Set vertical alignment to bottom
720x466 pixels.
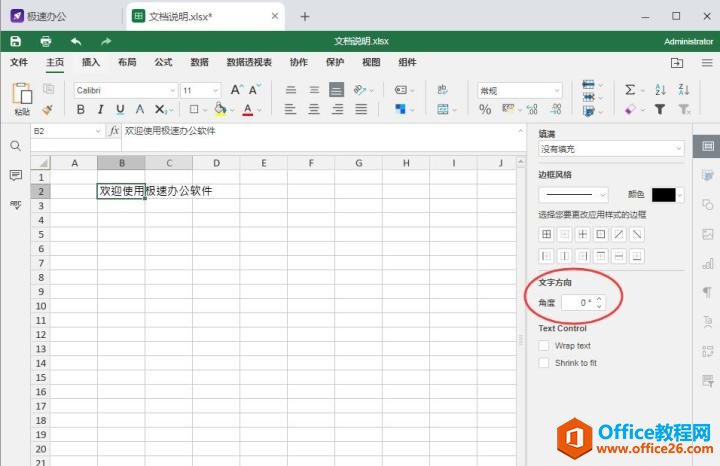[x=337, y=90]
